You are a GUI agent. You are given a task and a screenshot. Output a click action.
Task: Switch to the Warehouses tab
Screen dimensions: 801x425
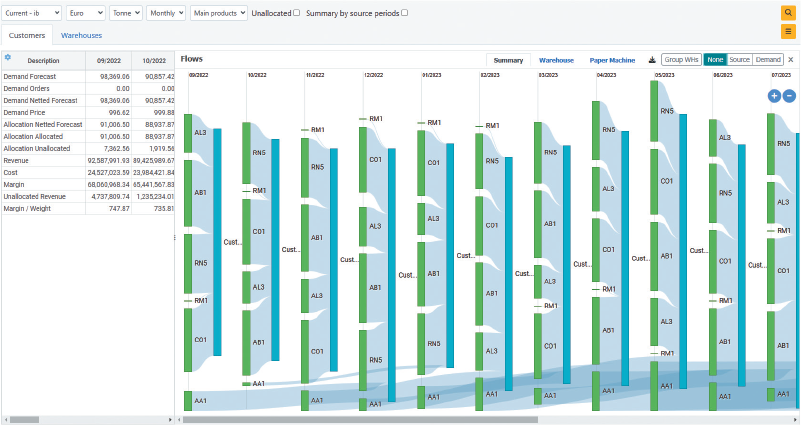[x=81, y=35]
